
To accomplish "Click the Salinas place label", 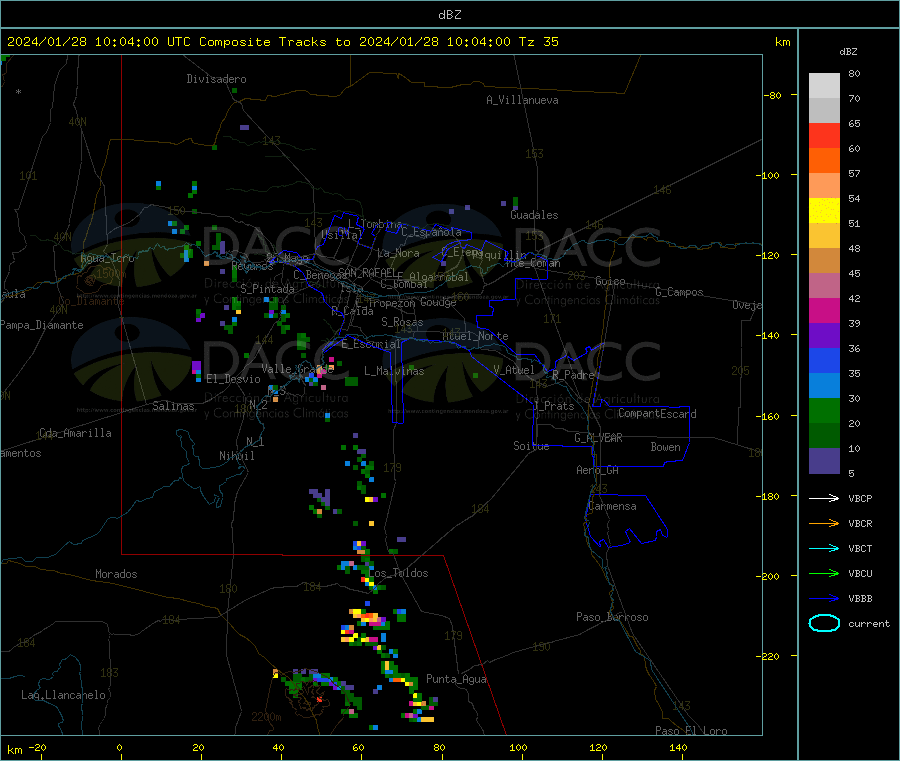I will click(173, 406).
